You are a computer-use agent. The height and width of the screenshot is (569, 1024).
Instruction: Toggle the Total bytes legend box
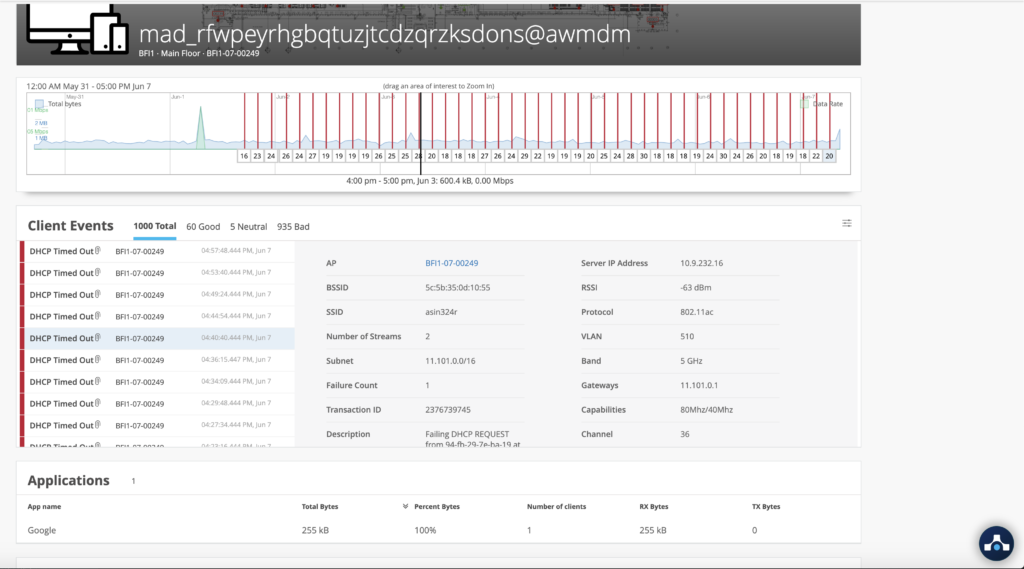click(40, 104)
